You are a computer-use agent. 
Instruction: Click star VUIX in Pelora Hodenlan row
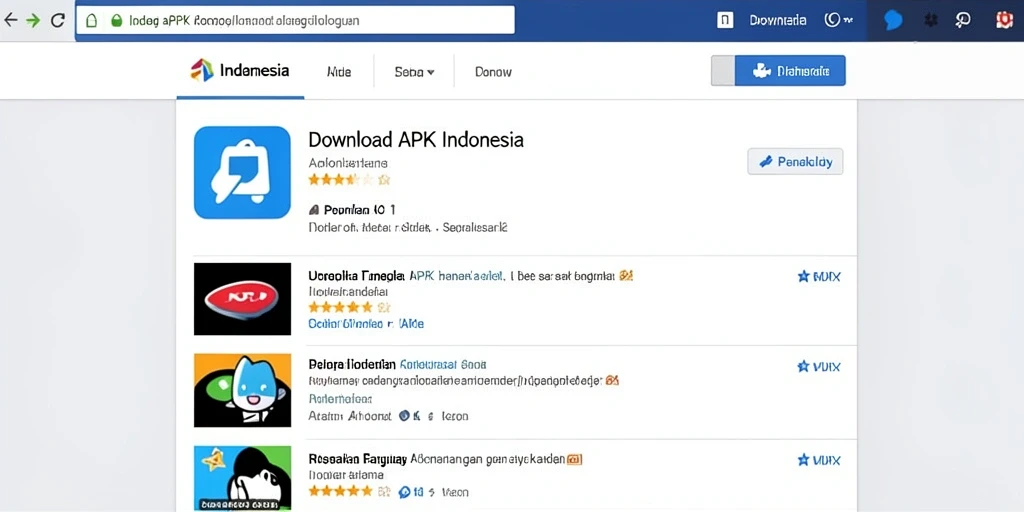819,366
